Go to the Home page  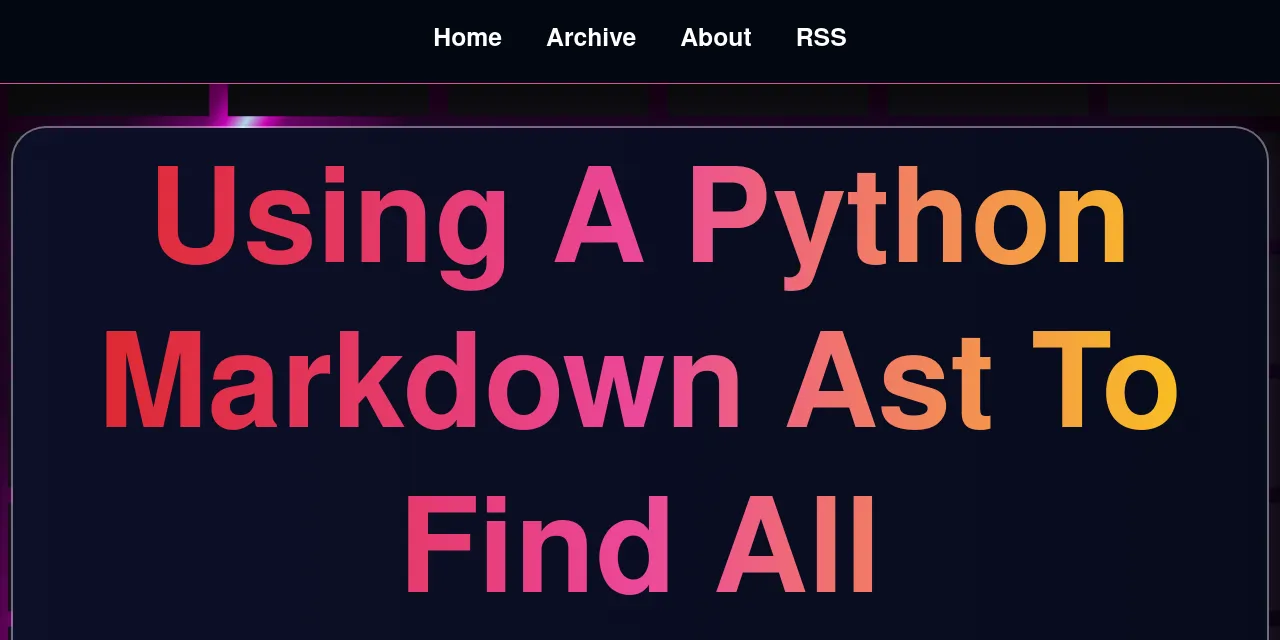tap(467, 37)
